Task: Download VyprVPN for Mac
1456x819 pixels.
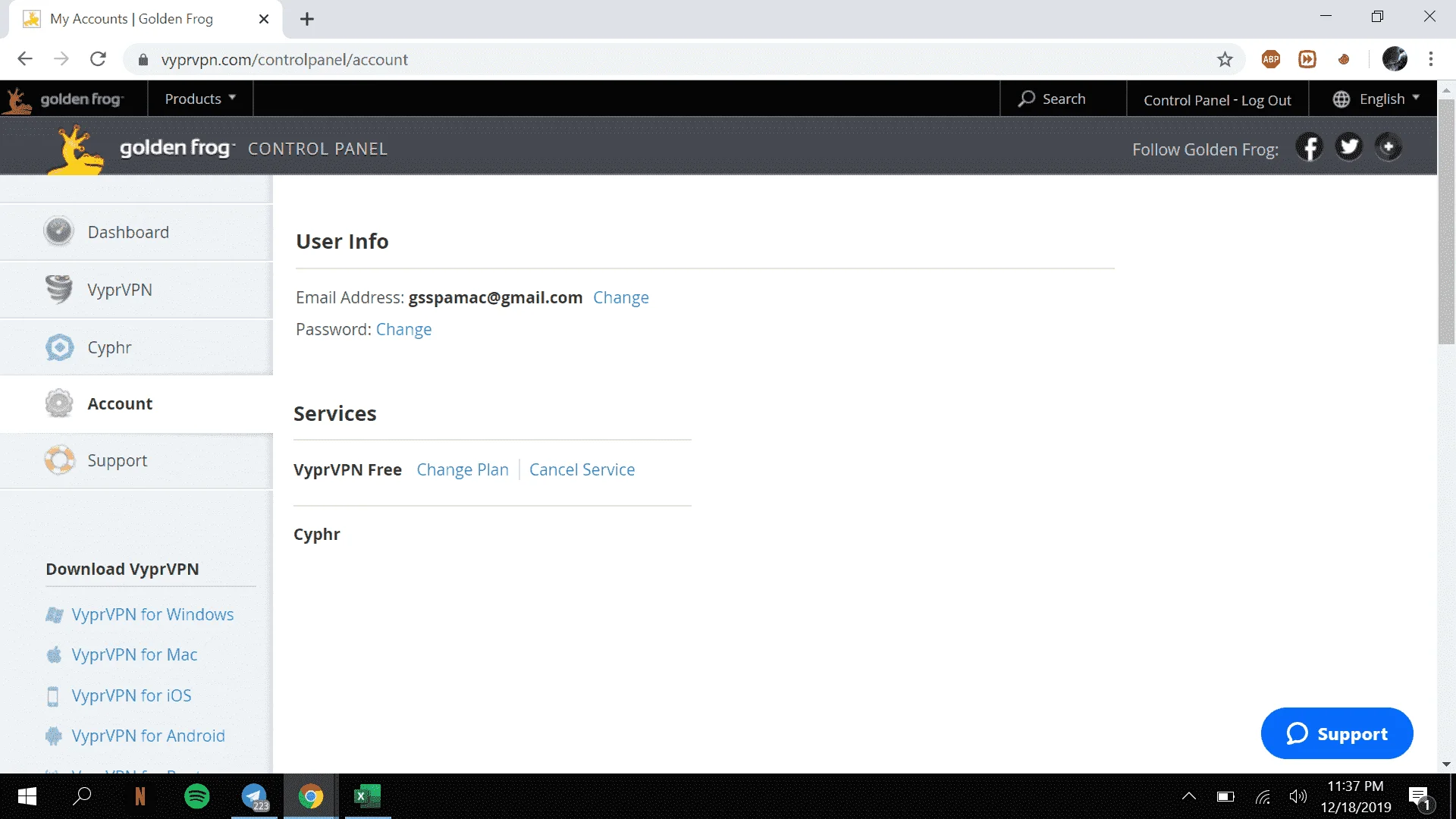Action: tap(134, 654)
